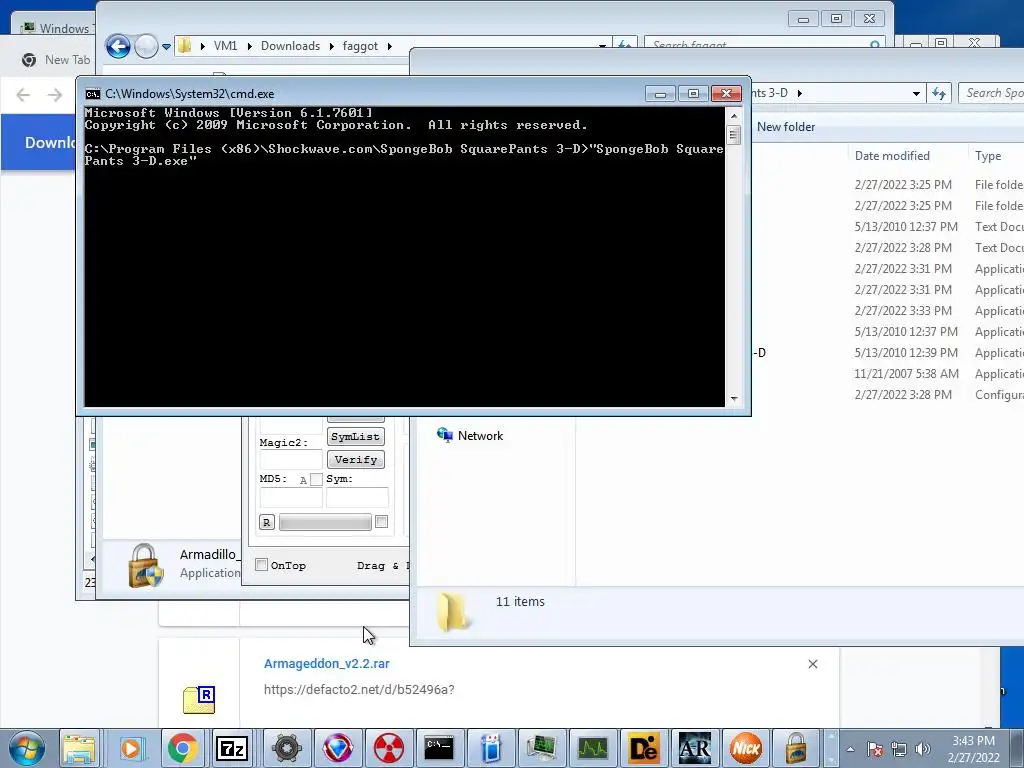Open the blue bottle icon app on taskbar
Screen dimensions: 1024x768
(491, 748)
